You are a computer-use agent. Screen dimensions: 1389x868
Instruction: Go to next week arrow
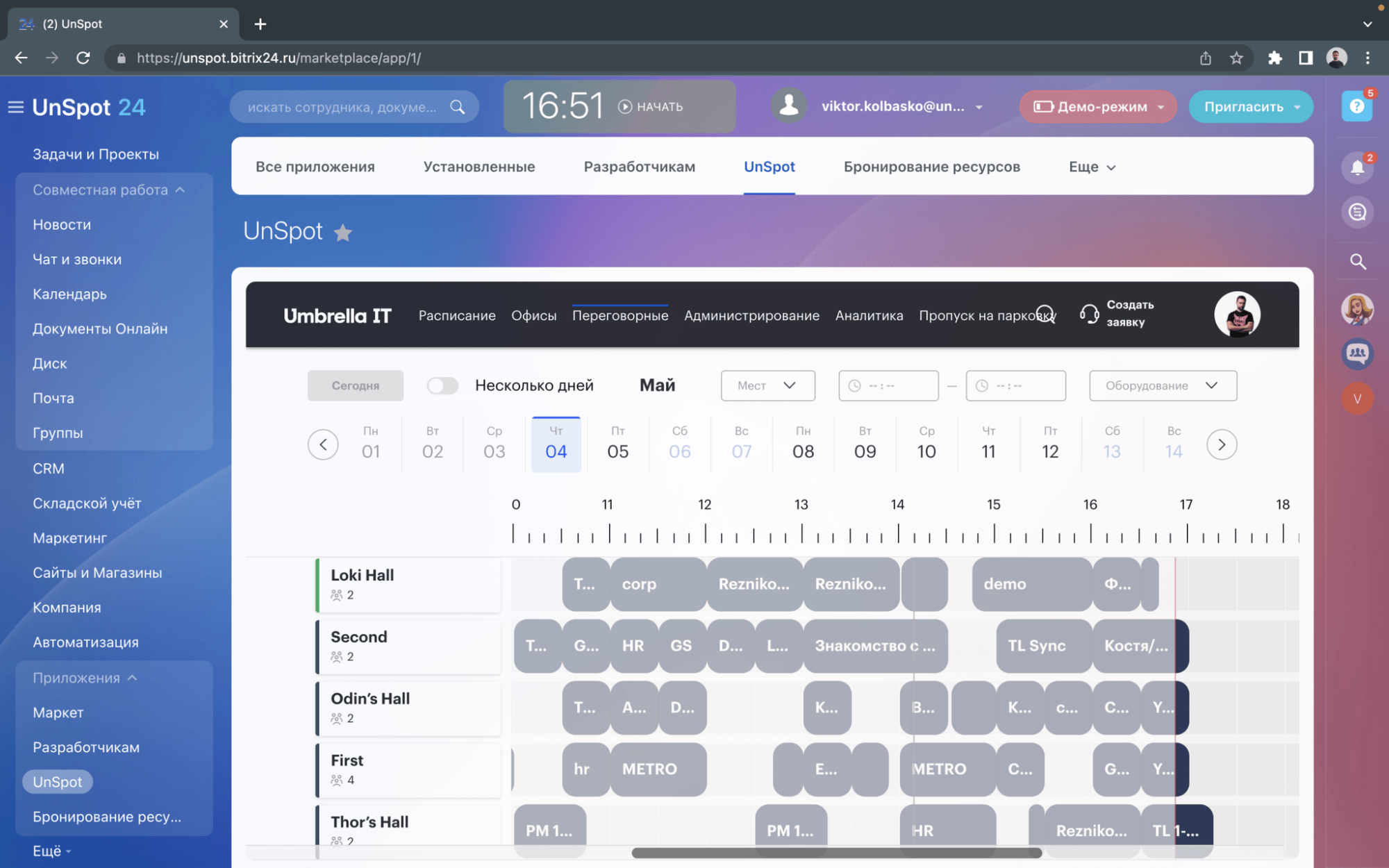tap(1222, 444)
